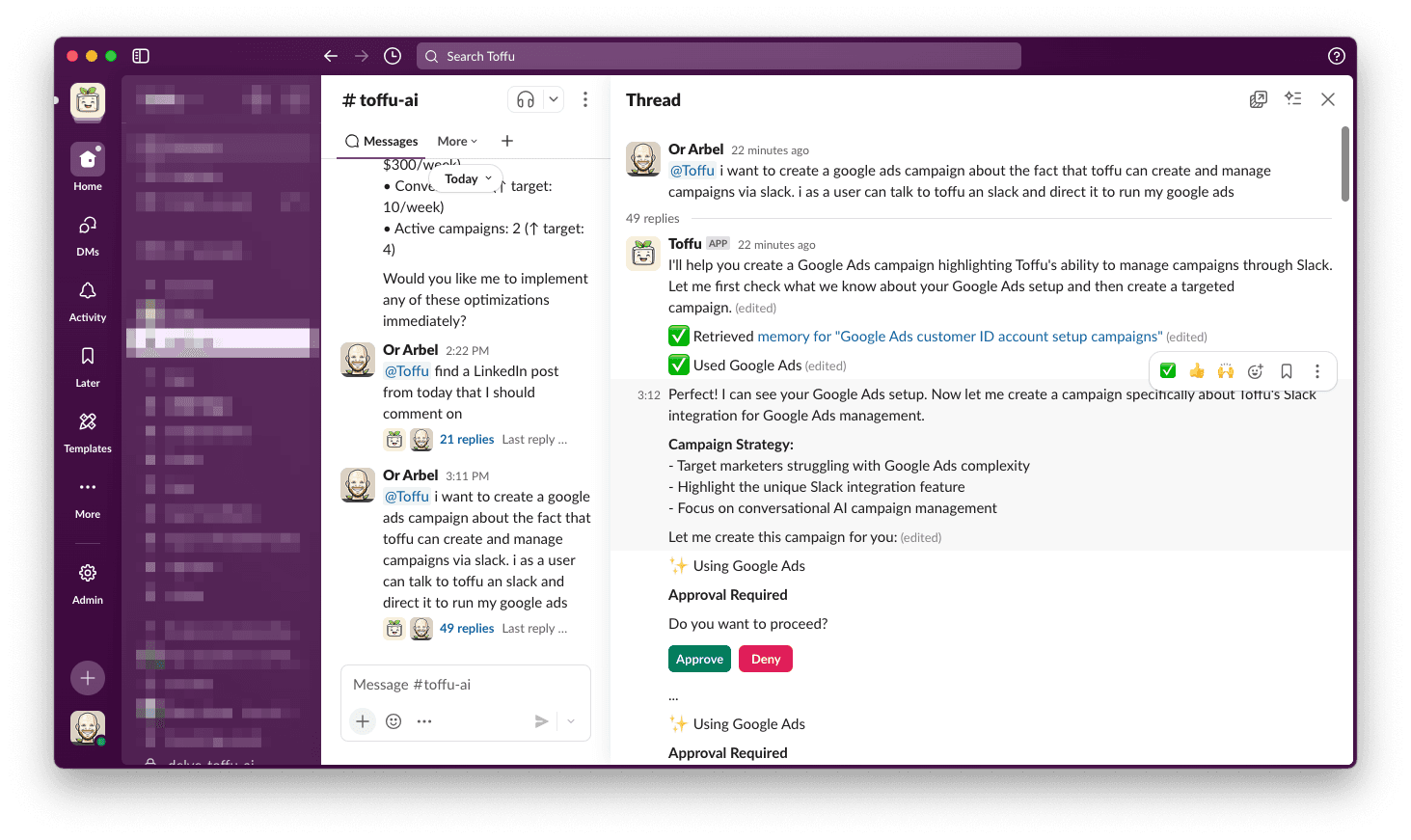This screenshot has width=1411, height=840.
Task: Open Activity notifications in the sidebar
Action: [88, 300]
